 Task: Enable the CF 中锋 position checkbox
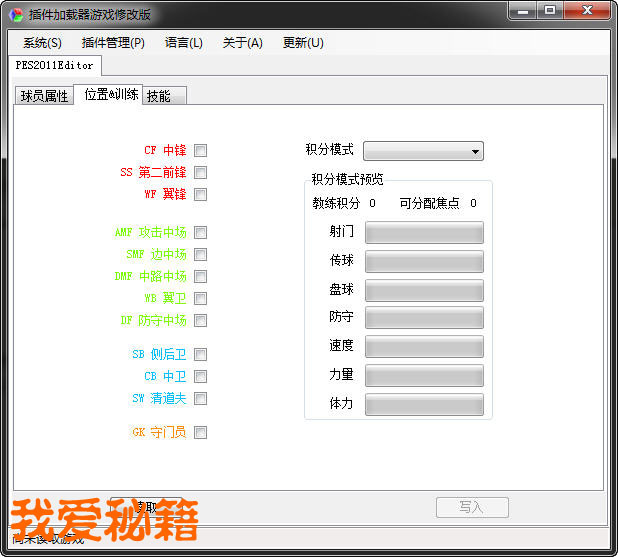201,151
